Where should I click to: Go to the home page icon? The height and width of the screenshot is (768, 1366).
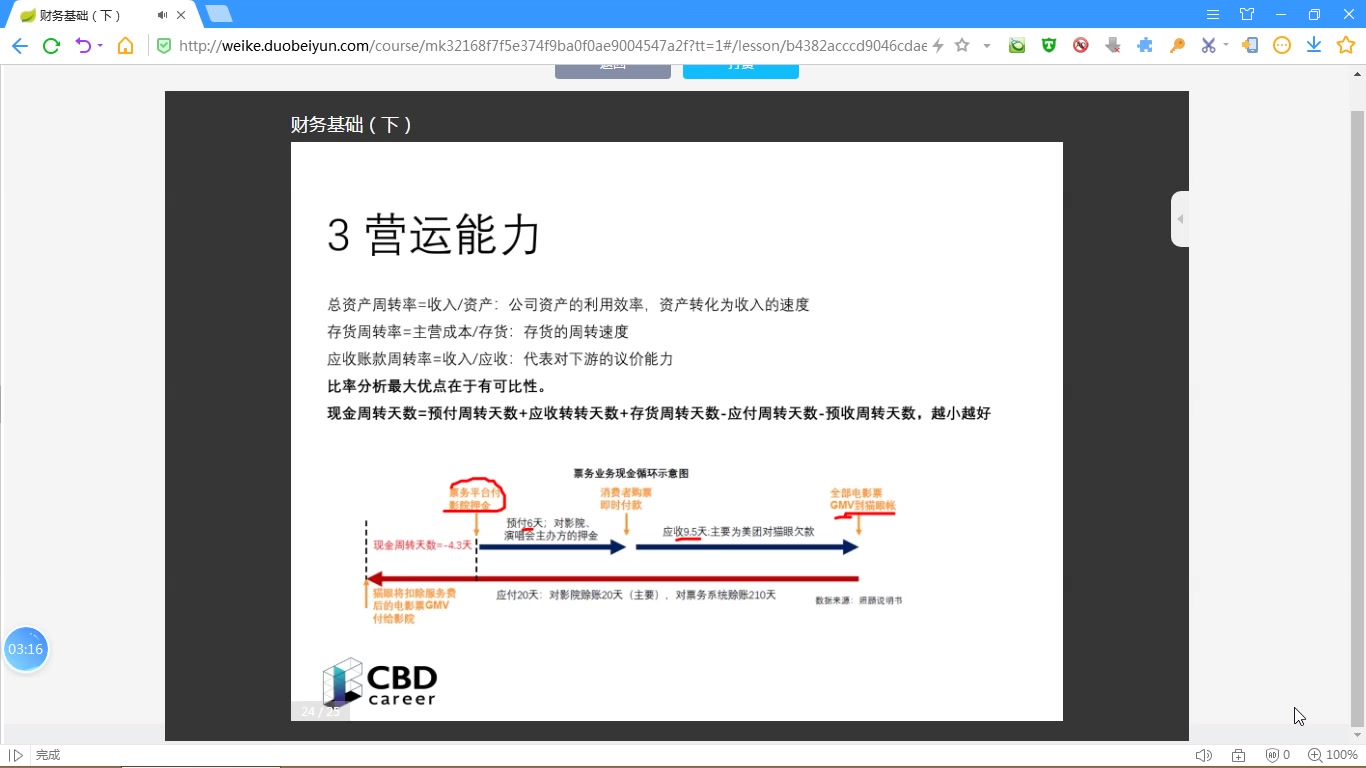pos(125,45)
